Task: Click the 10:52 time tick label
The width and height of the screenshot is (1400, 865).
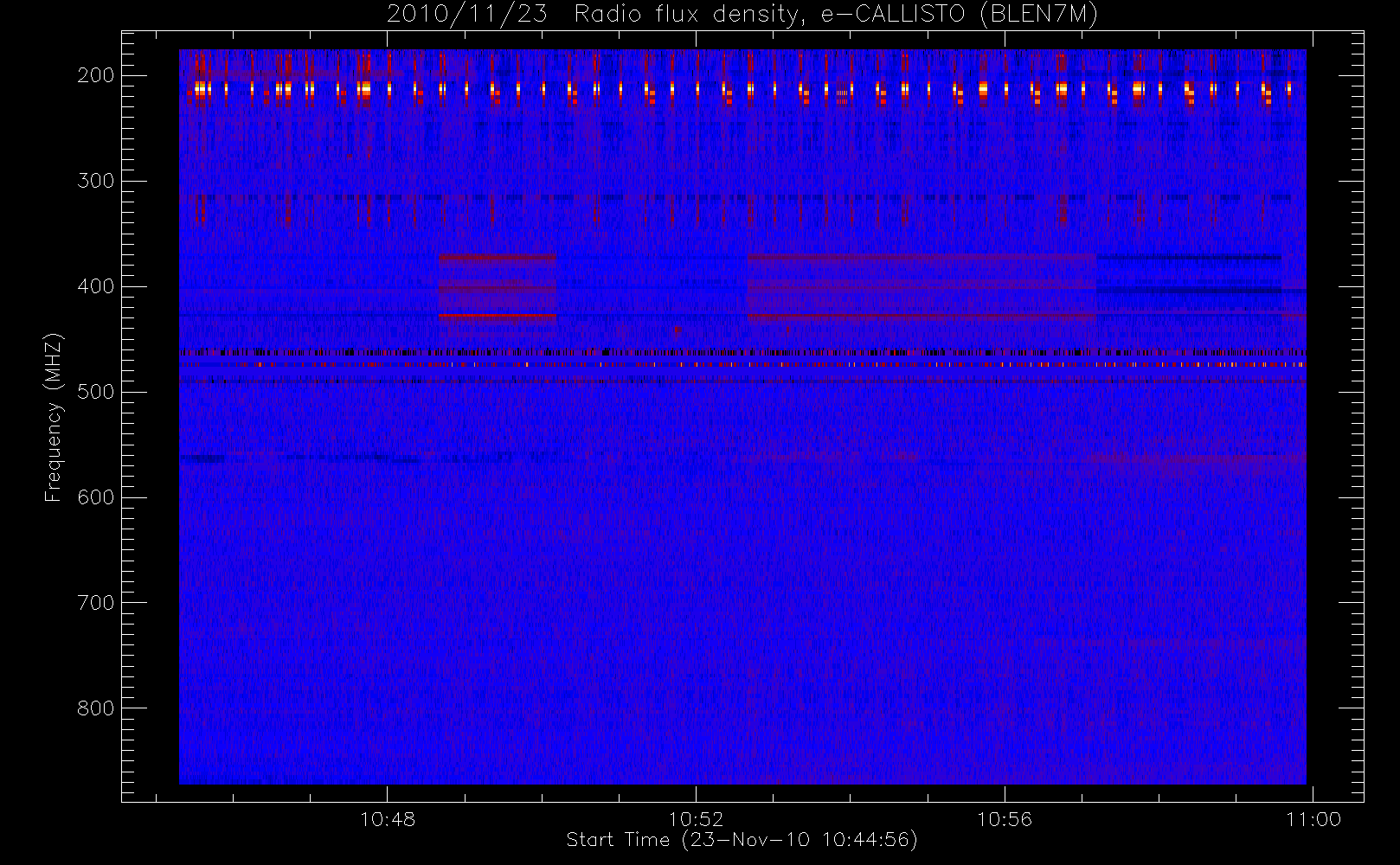Action: (x=697, y=819)
